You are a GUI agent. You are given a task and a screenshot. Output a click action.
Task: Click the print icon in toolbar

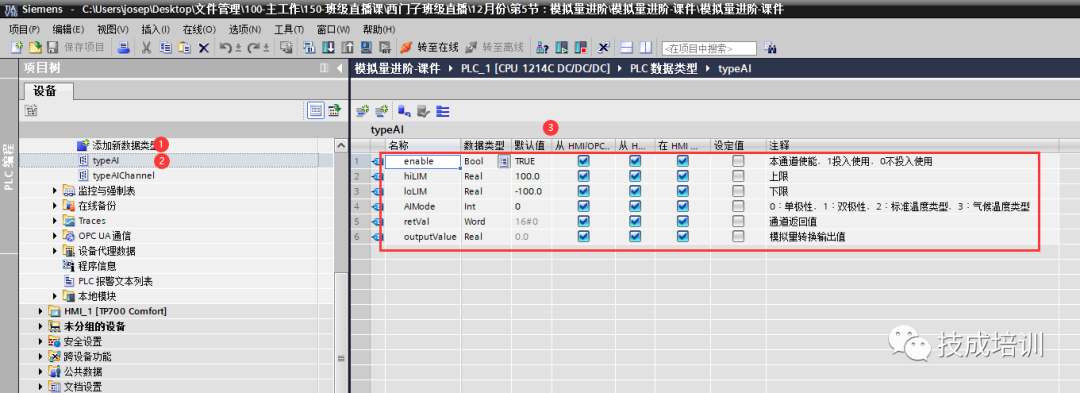tap(123, 47)
